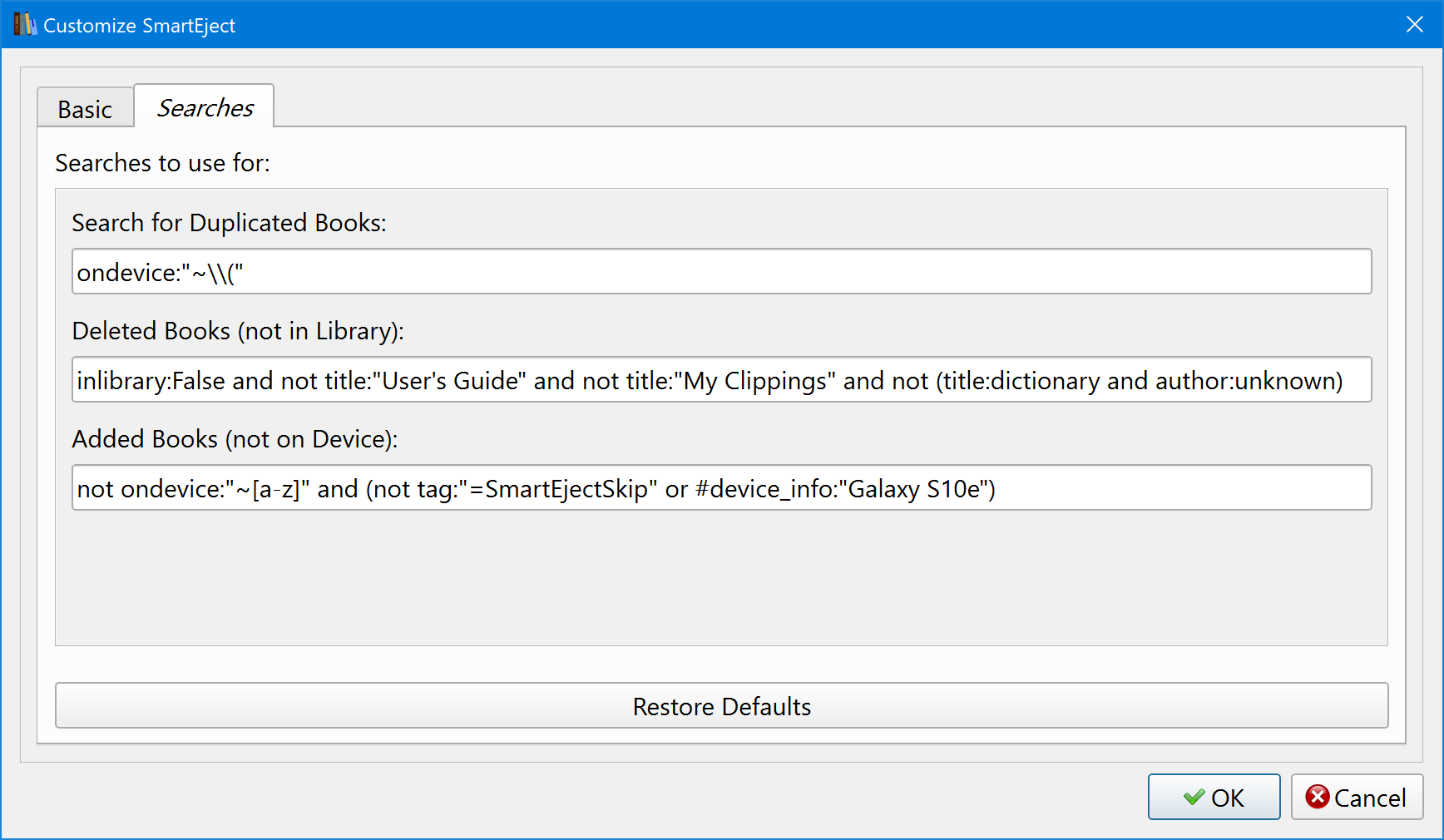The image size is (1444, 840).
Task: Focus the Search for Duplicated Books field
Action: pos(720,272)
